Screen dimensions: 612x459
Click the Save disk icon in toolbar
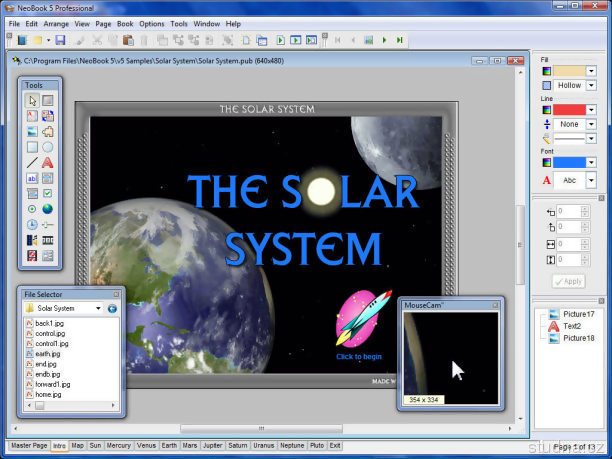[x=60, y=40]
